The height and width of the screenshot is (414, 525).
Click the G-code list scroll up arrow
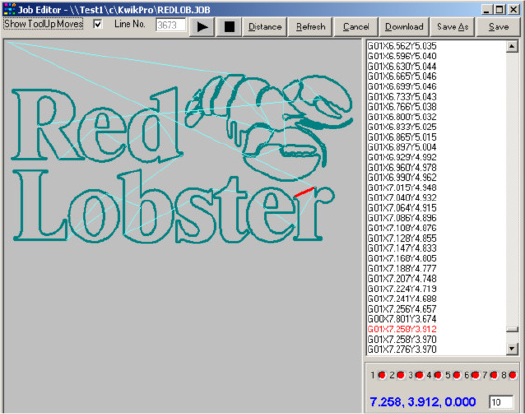tap(512, 47)
